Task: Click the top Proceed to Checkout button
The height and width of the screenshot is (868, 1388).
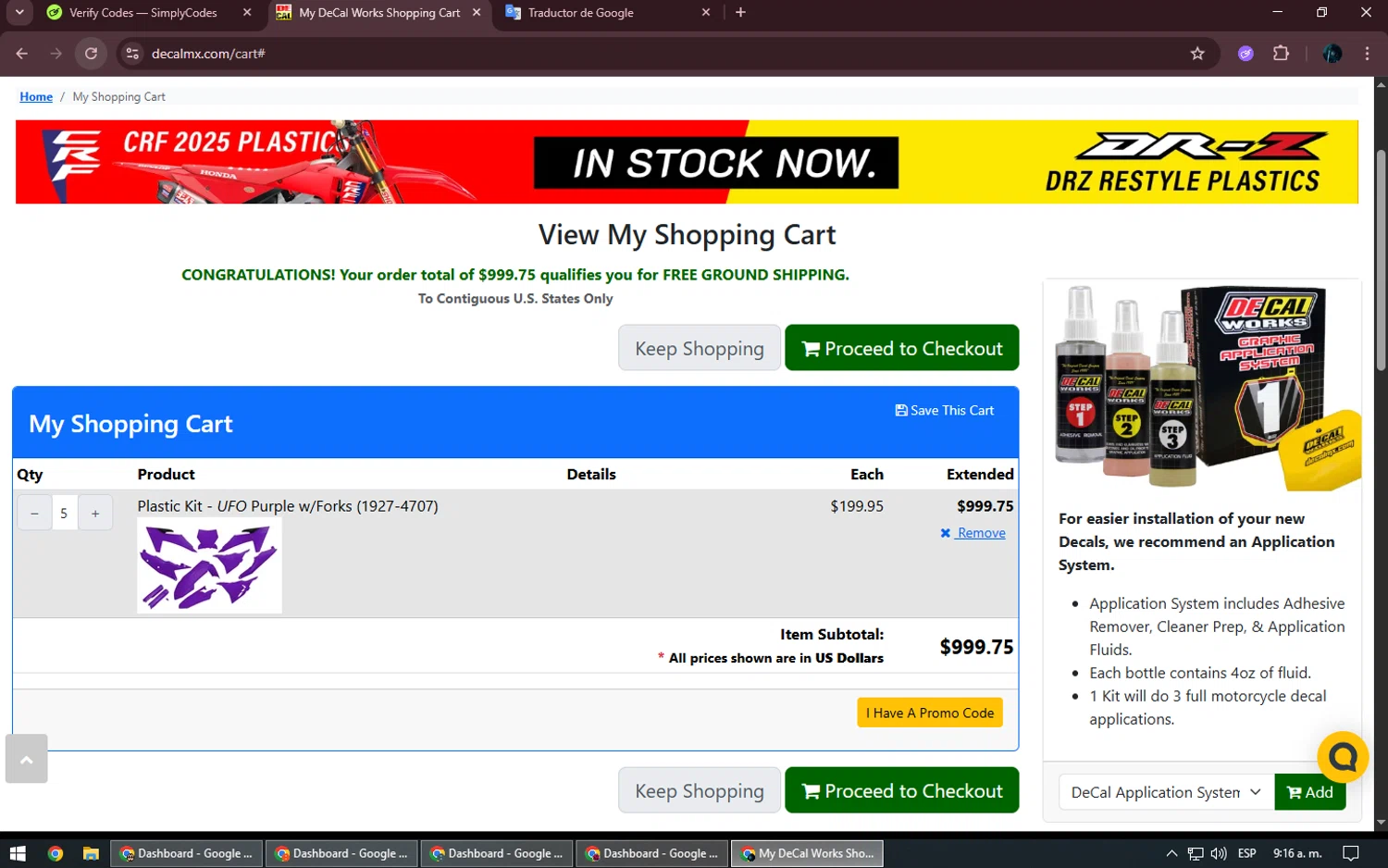Action: point(902,348)
